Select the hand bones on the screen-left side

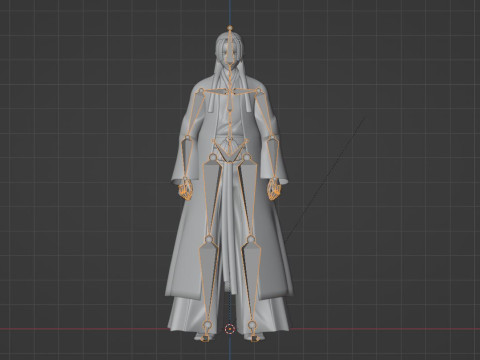(185, 190)
